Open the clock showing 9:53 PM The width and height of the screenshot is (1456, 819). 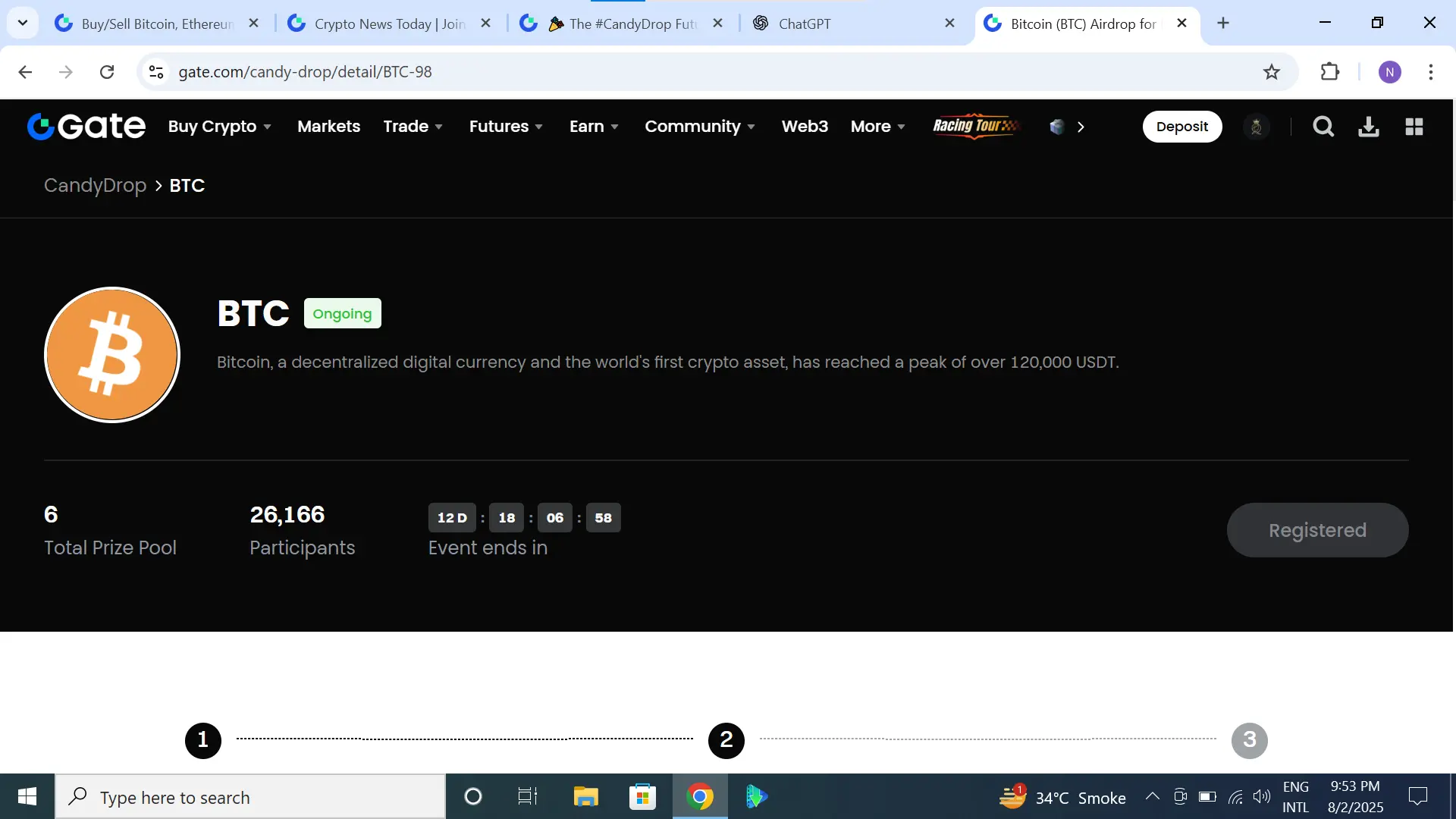coord(1355,797)
